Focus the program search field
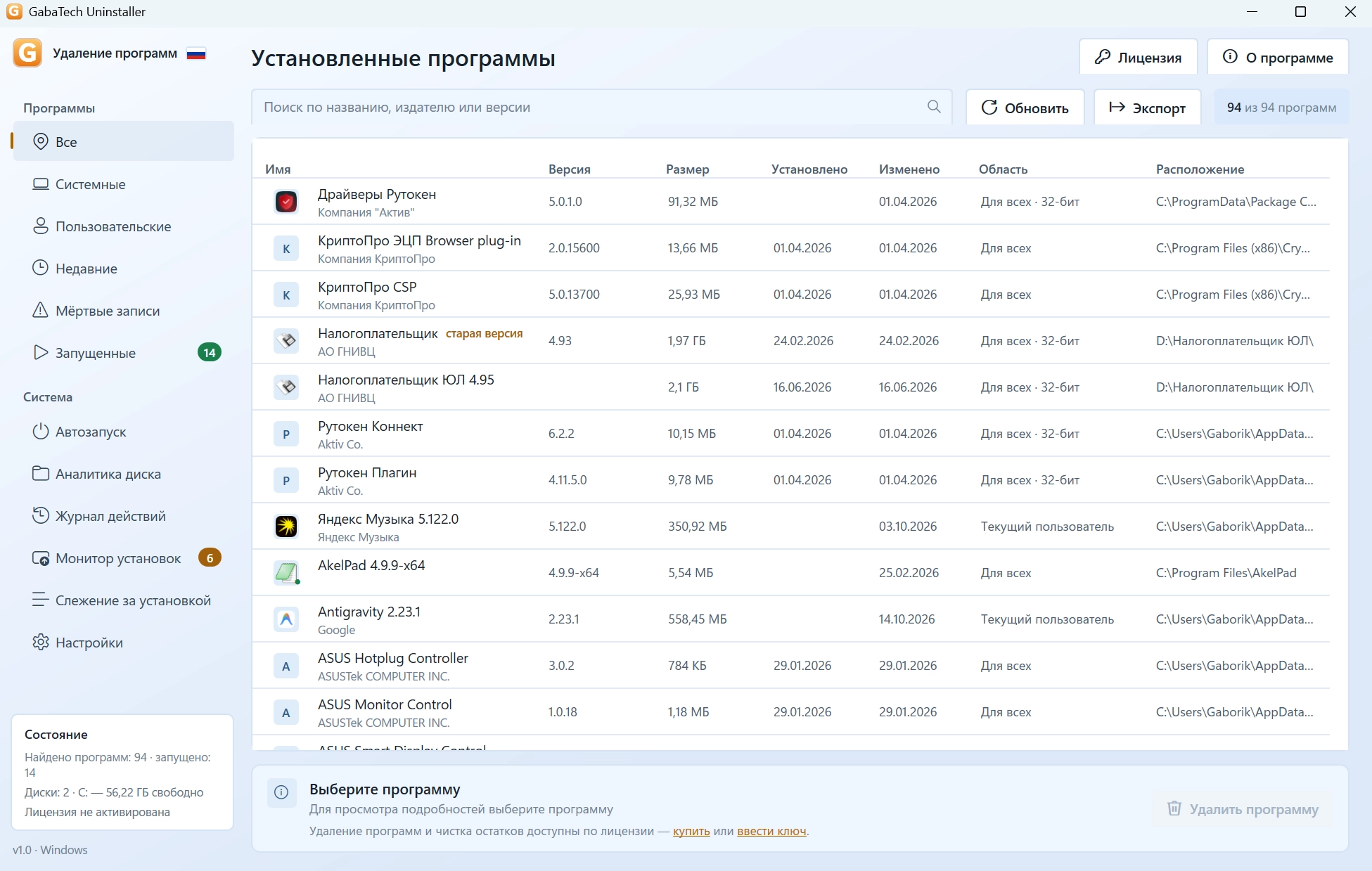This screenshot has height=871, width=1372. point(601,107)
